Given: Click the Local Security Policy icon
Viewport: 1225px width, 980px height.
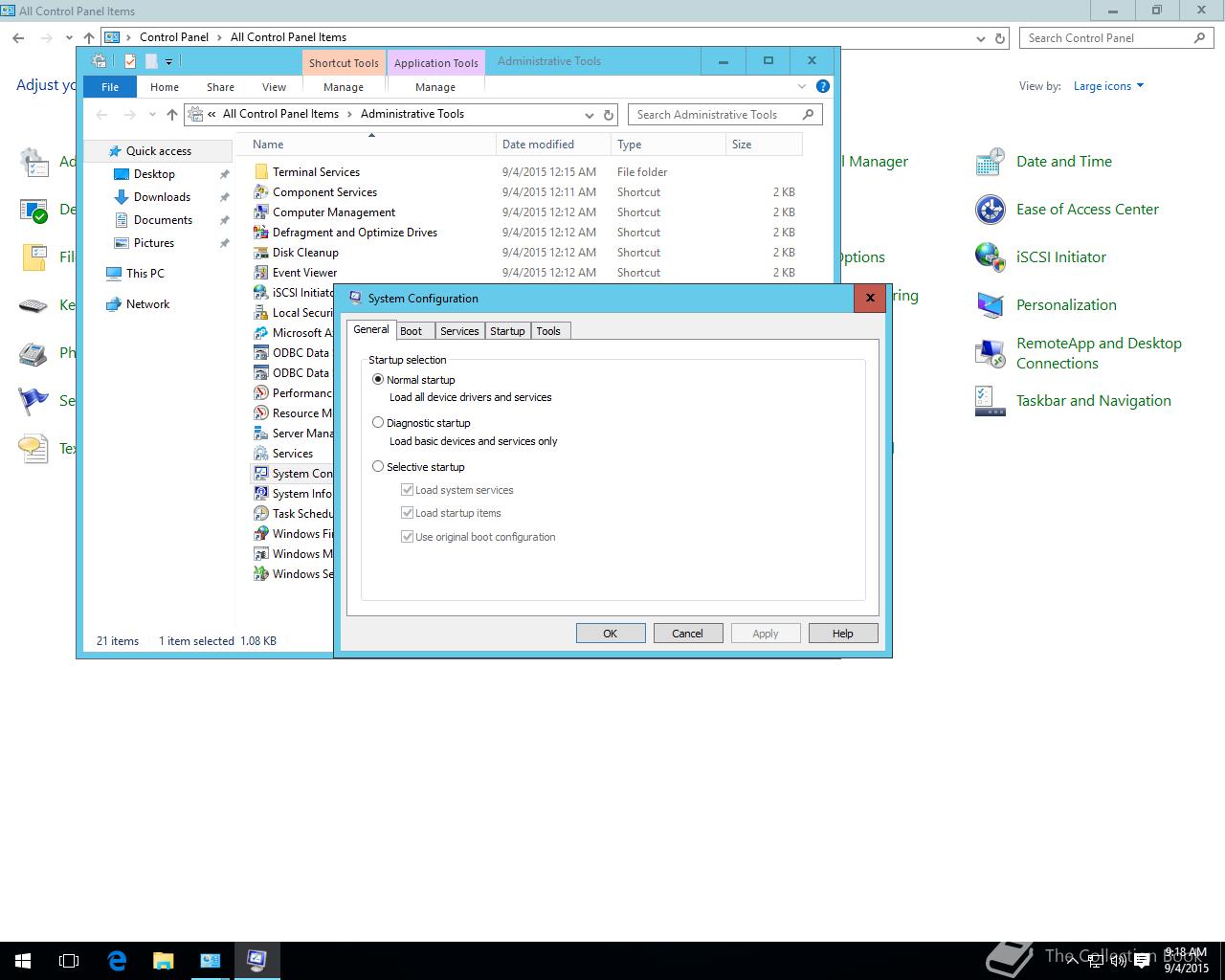Looking at the screenshot, I should coord(260,313).
